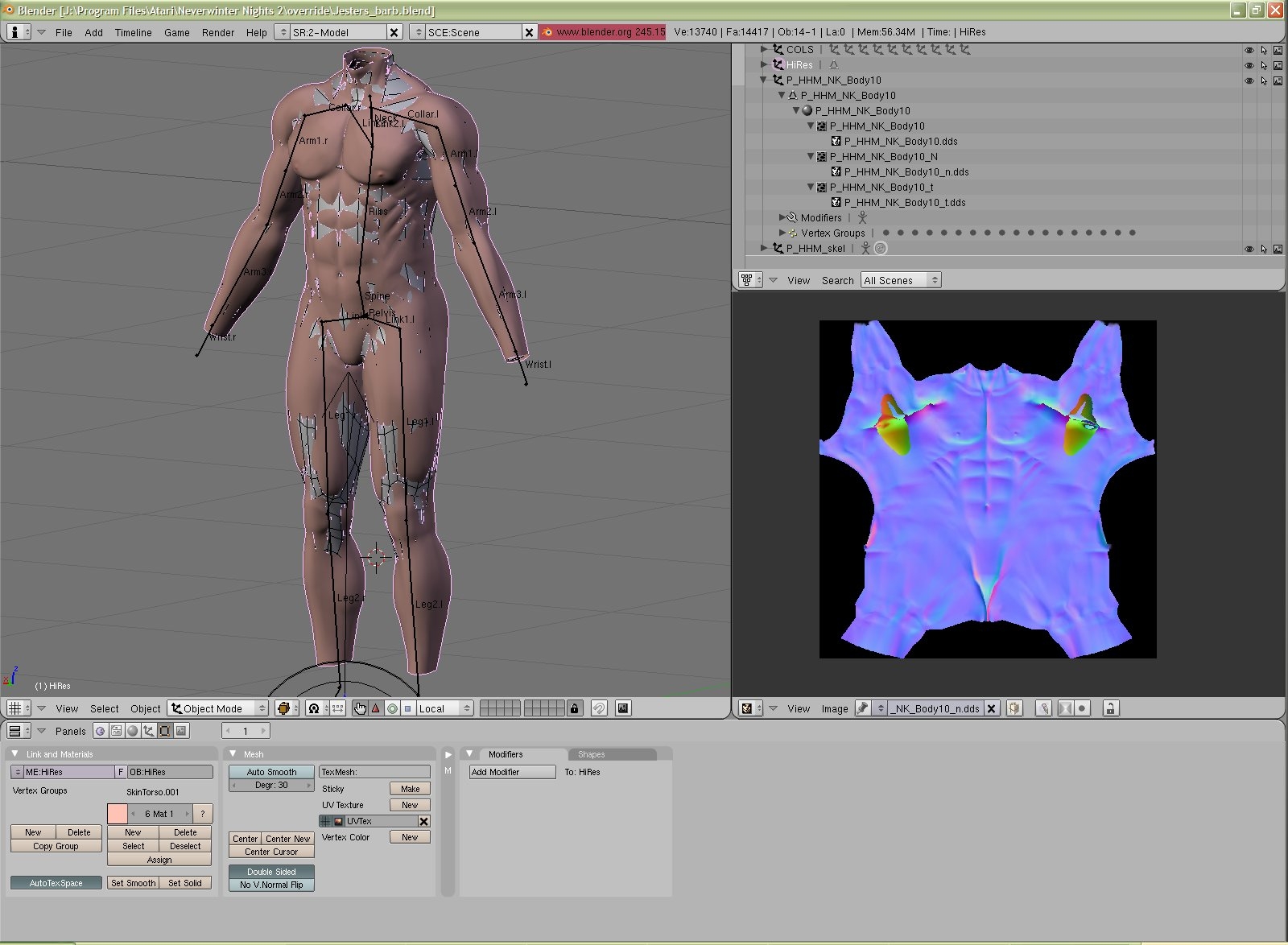Click the Object context icon in Panels header
The height and width of the screenshot is (945, 1288).
point(149,731)
